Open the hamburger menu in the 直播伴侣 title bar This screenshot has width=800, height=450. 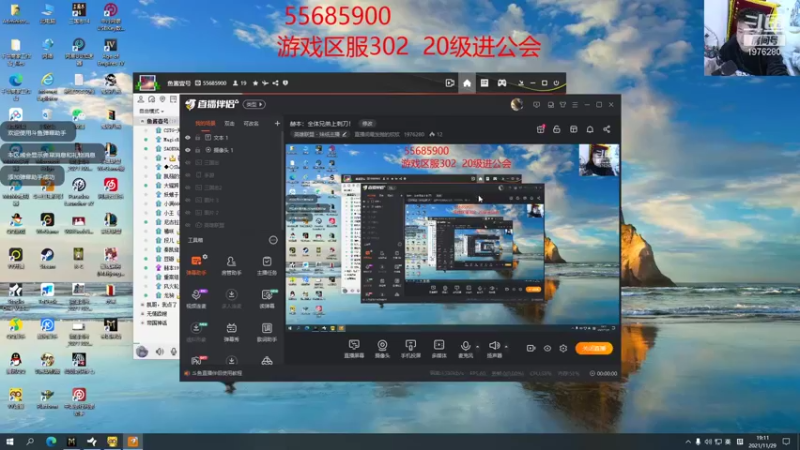coord(575,105)
